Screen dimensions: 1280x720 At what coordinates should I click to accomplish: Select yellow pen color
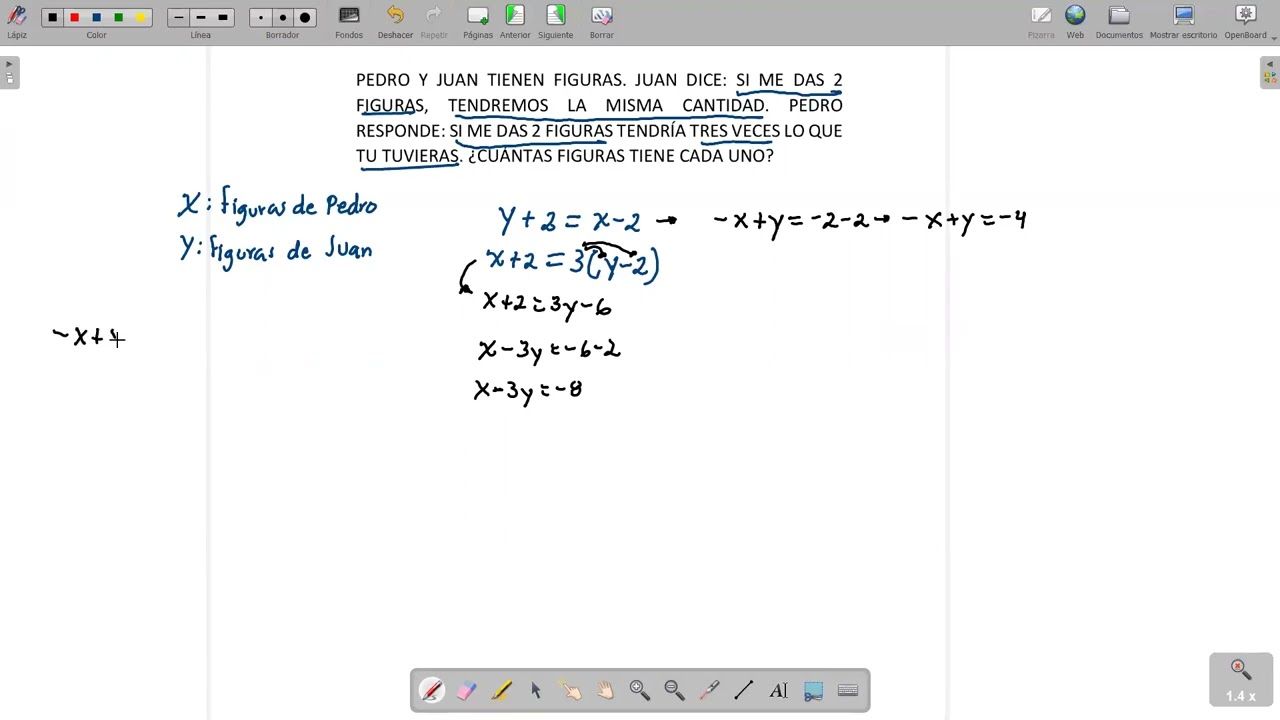pyautogui.click(x=140, y=17)
